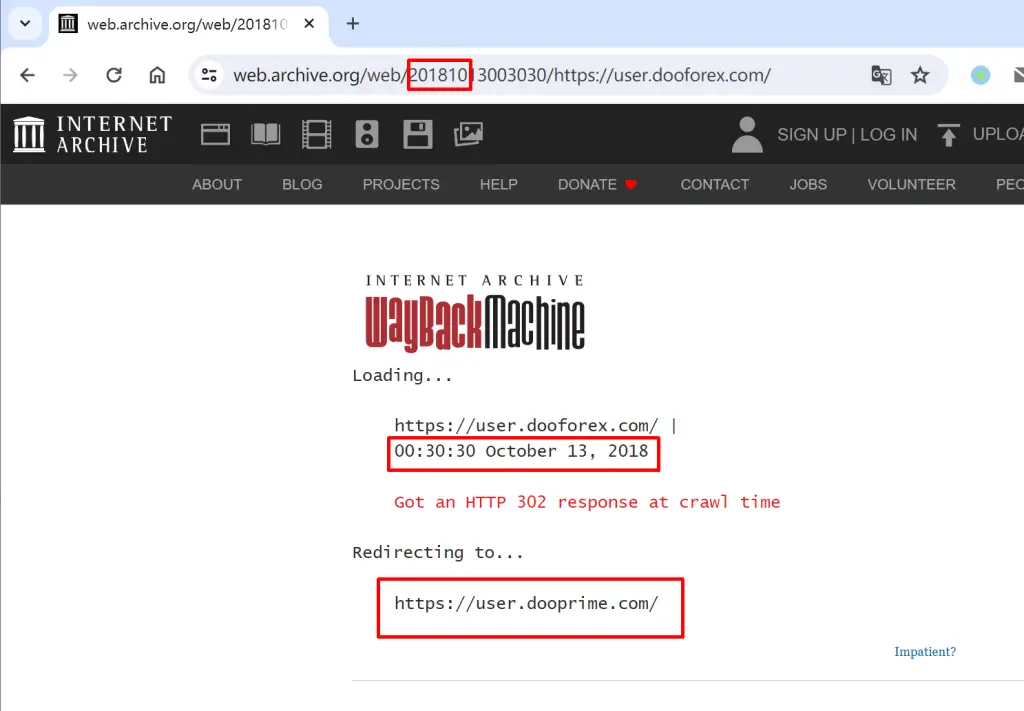Open the browser profile avatar
The width and height of the screenshot is (1024, 711).
[x=980, y=75]
